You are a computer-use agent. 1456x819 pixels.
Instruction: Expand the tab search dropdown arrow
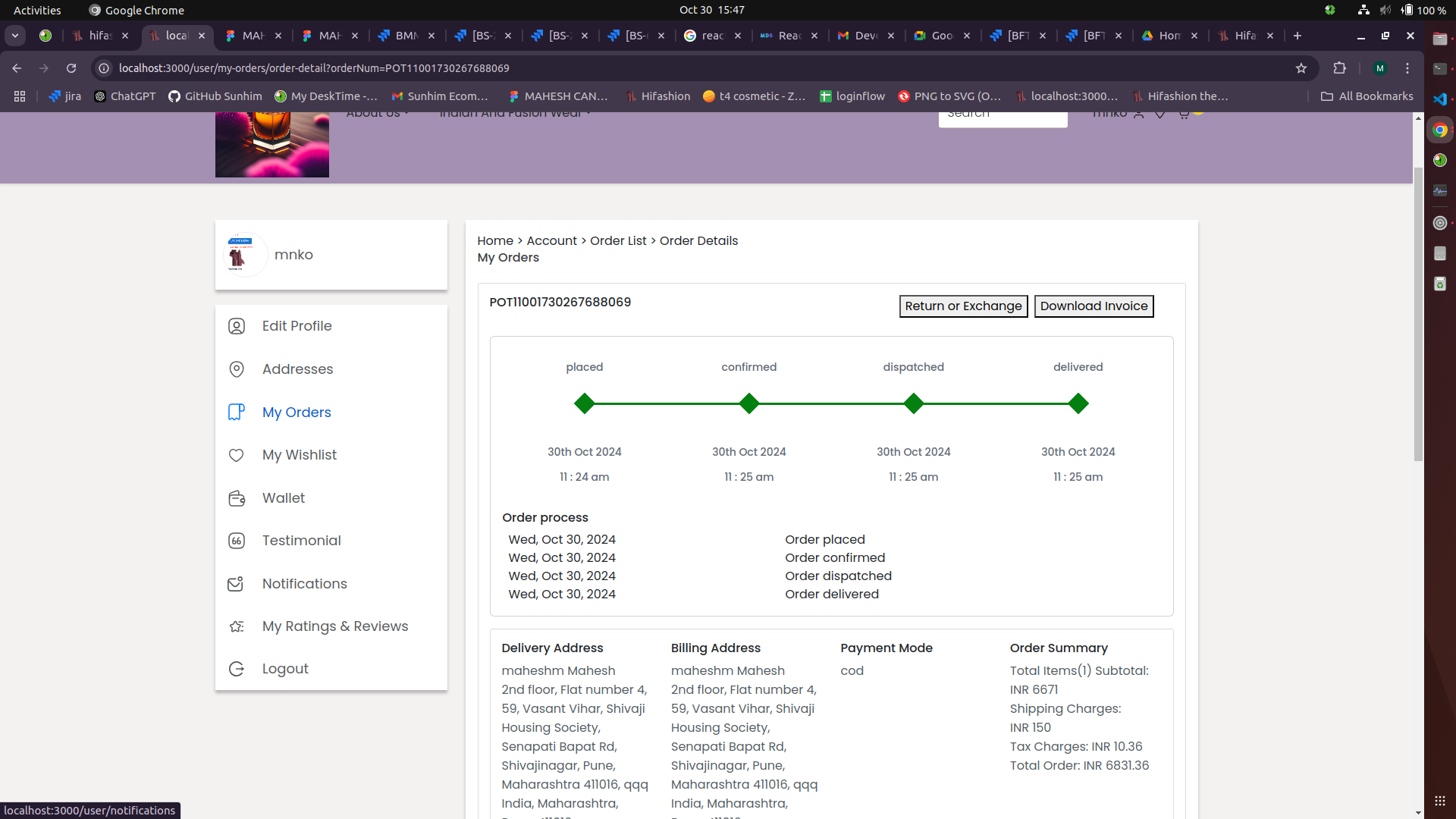15,36
